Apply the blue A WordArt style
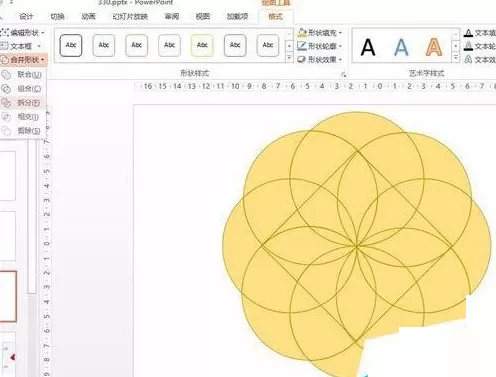Screen dimensions: 496x377 [x=401, y=47]
